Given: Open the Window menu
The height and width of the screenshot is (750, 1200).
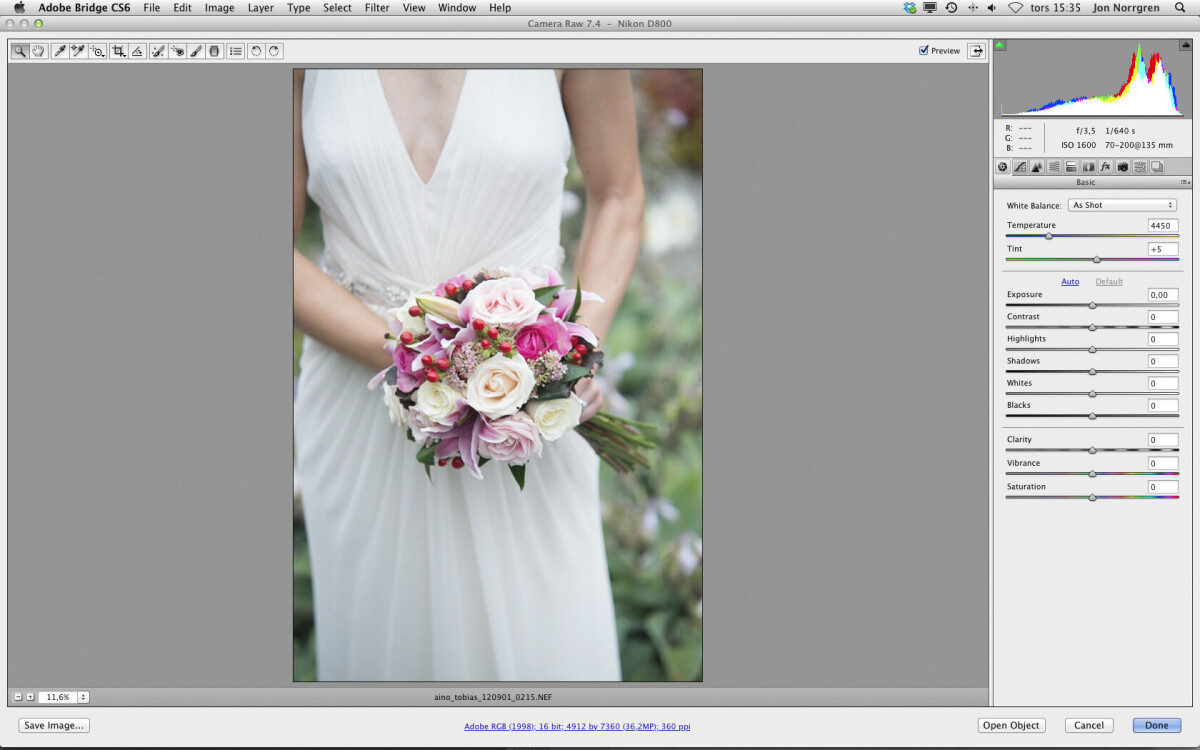Looking at the screenshot, I should pyautogui.click(x=457, y=8).
